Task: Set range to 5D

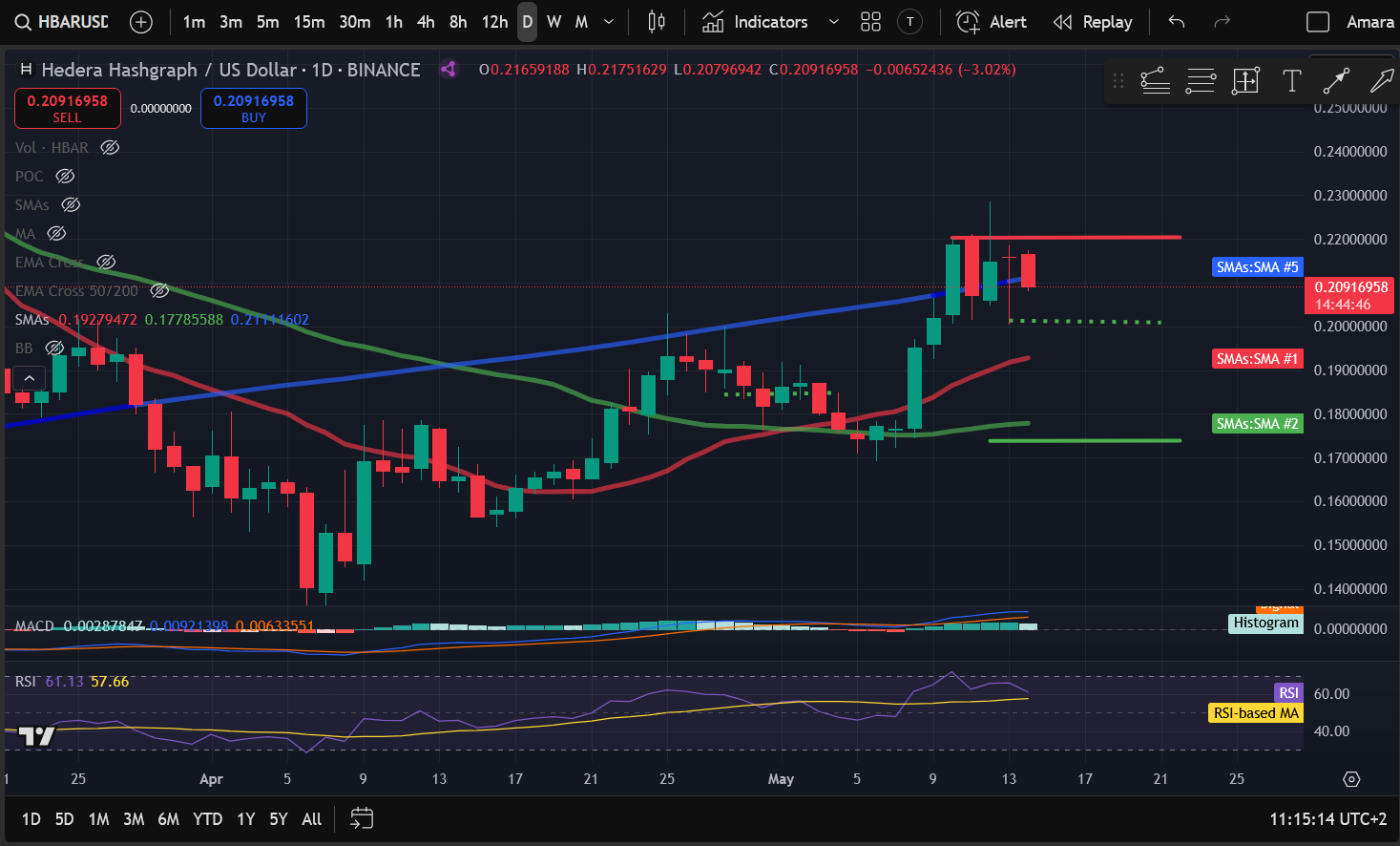Action: (64, 818)
